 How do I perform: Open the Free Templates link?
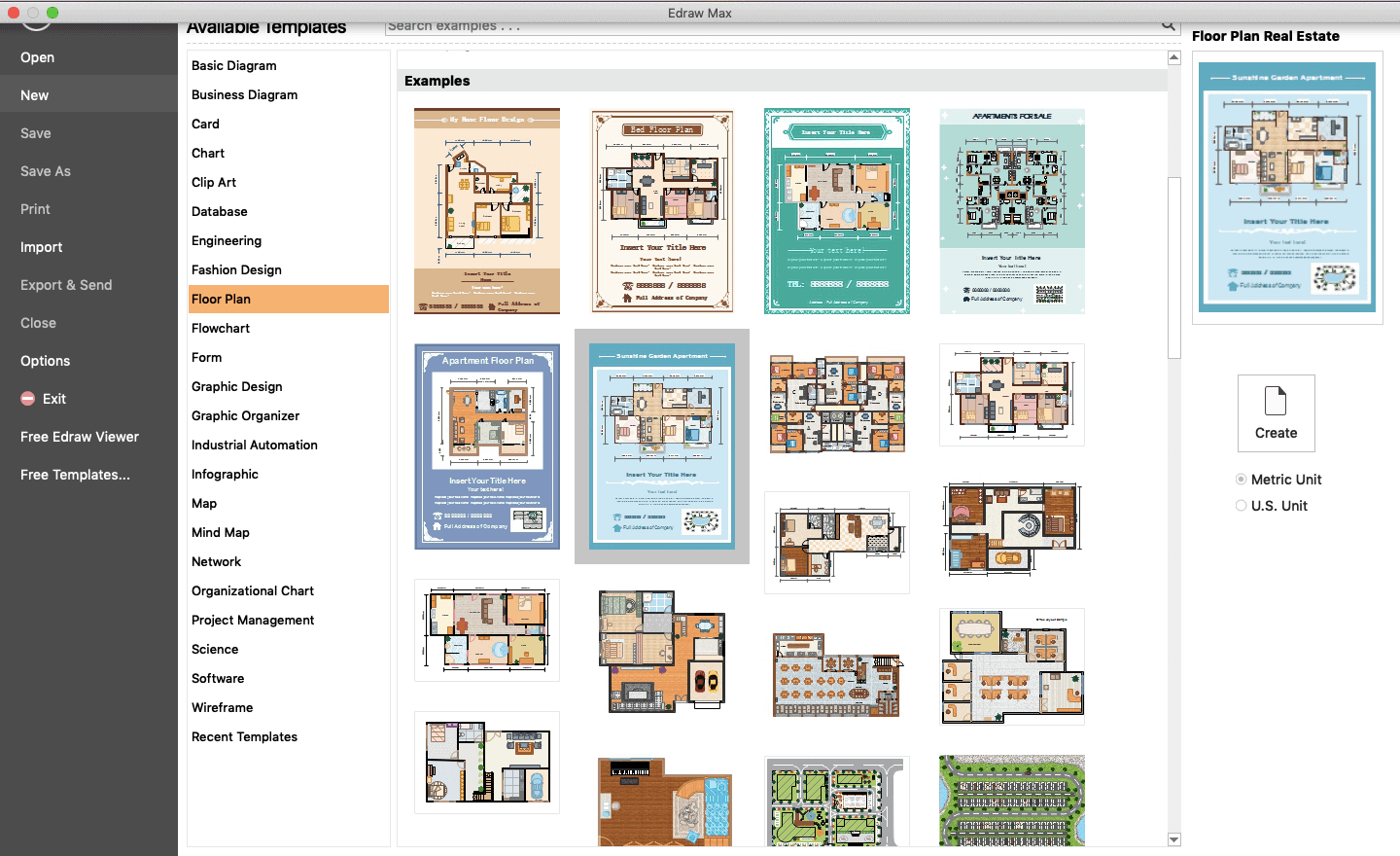(75, 475)
